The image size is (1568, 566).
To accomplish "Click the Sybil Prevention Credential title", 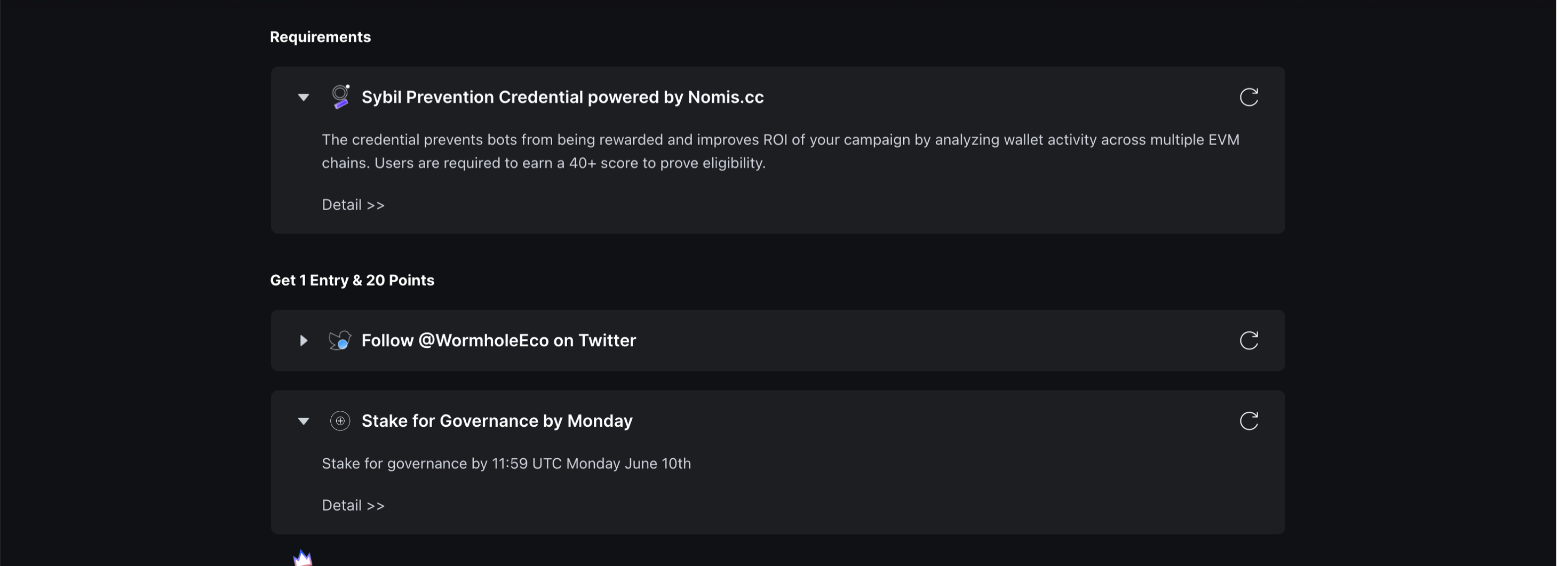I will (562, 98).
